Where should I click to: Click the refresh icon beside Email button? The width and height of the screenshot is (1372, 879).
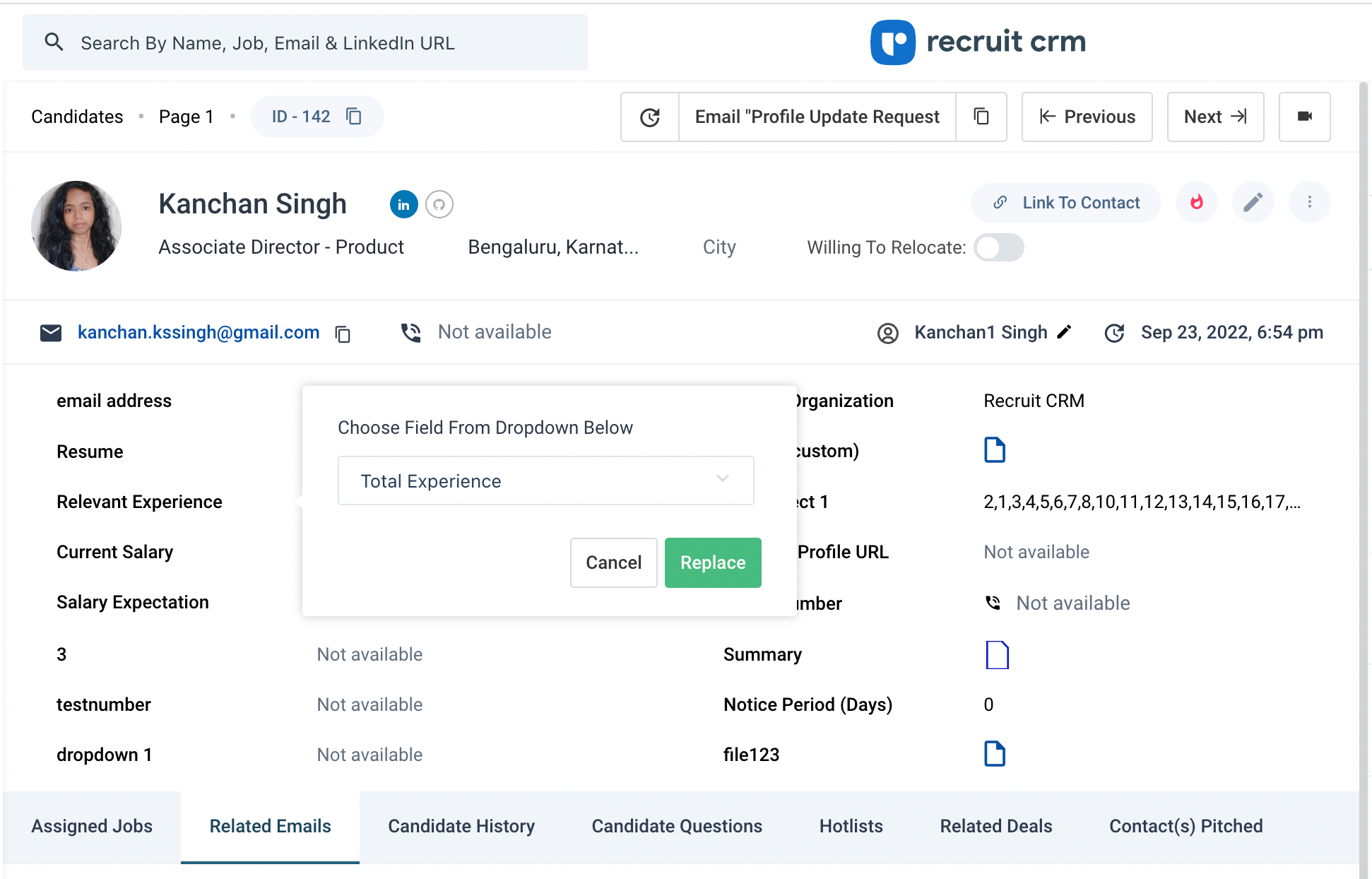(x=650, y=117)
